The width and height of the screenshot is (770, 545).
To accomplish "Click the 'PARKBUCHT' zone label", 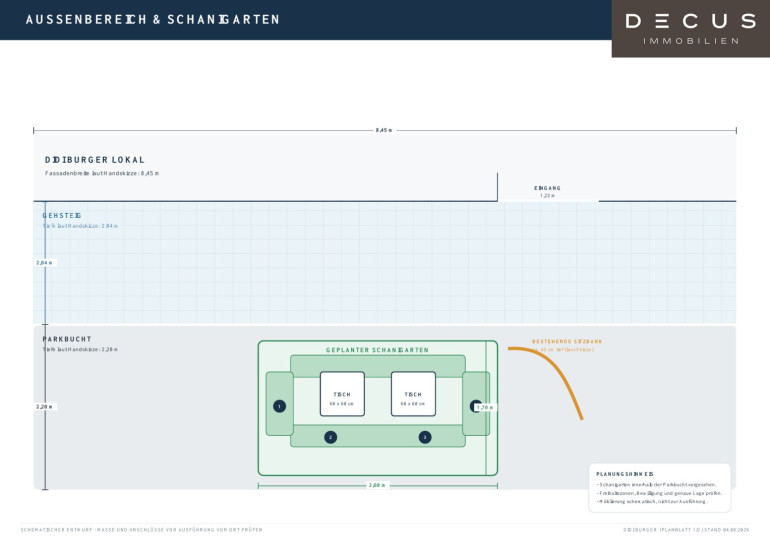I will [67, 339].
